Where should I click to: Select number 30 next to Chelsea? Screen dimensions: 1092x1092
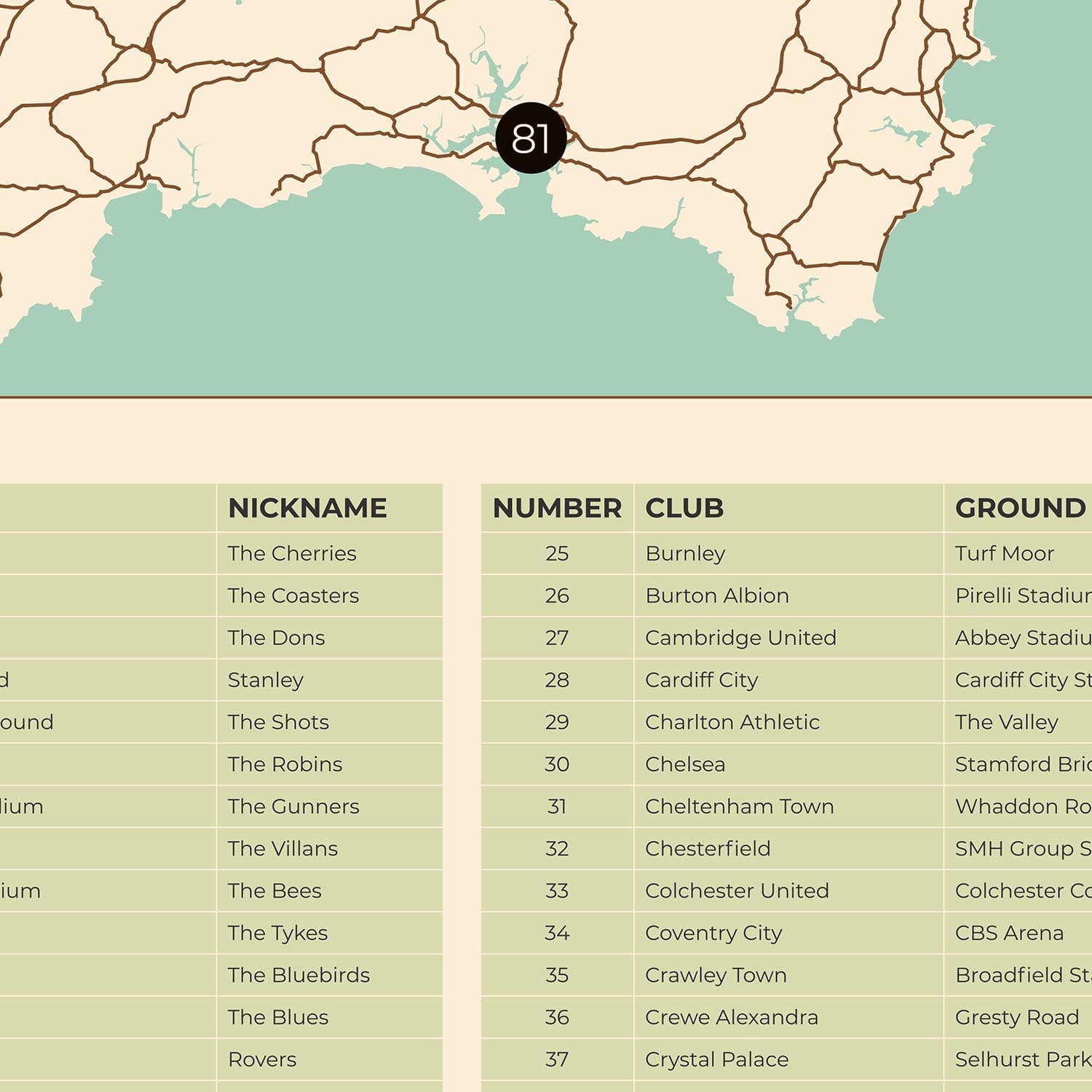[x=557, y=764]
